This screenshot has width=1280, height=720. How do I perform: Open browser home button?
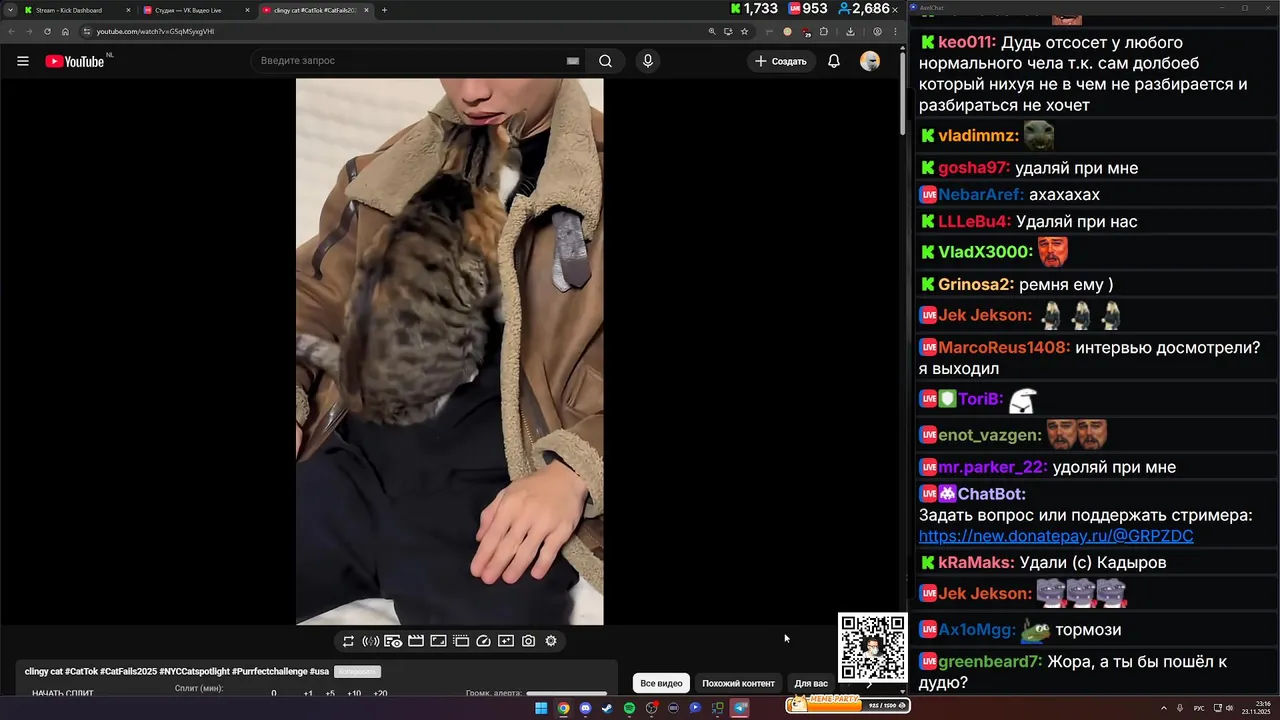pos(66,31)
